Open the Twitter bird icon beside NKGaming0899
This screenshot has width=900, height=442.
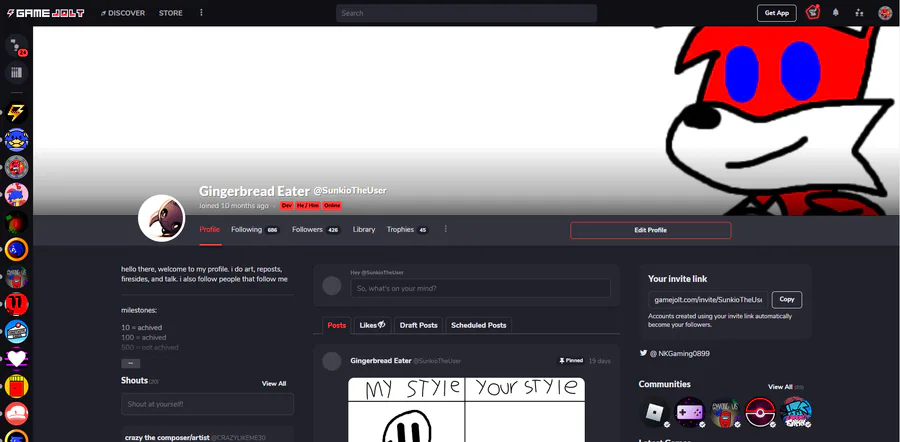coord(643,353)
